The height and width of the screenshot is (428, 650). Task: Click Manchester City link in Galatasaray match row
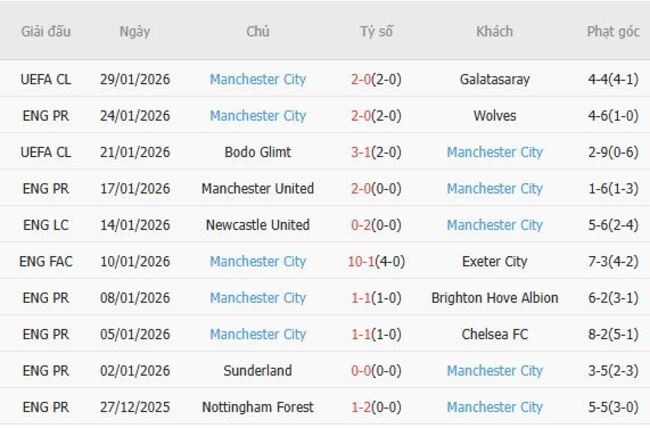[258, 79]
